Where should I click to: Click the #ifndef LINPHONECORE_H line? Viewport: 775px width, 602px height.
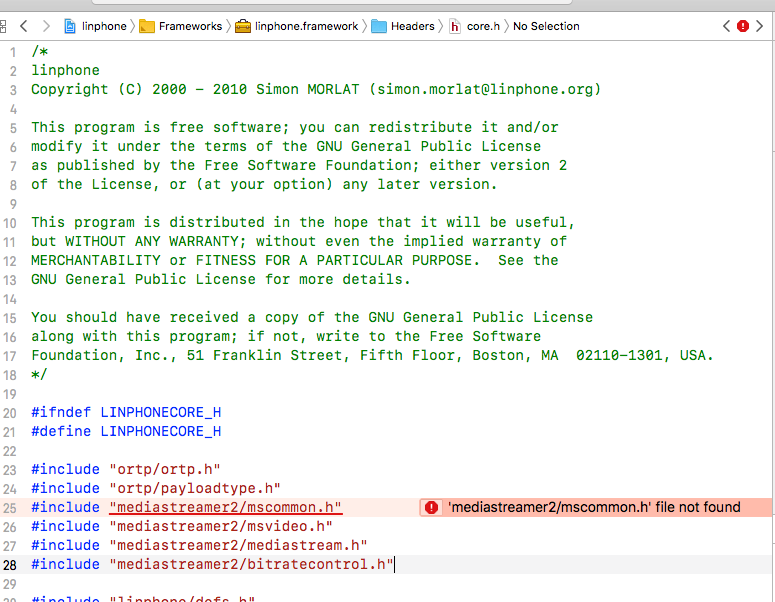click(126, 412)
